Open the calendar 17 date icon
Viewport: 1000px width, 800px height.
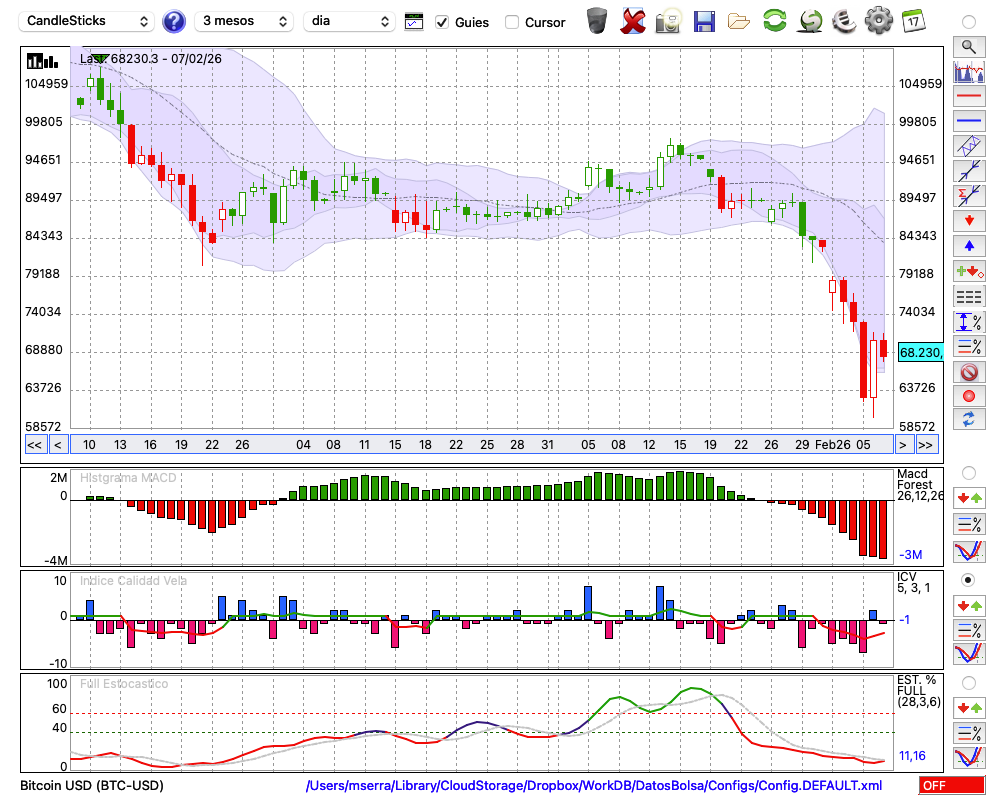(914, 21)
